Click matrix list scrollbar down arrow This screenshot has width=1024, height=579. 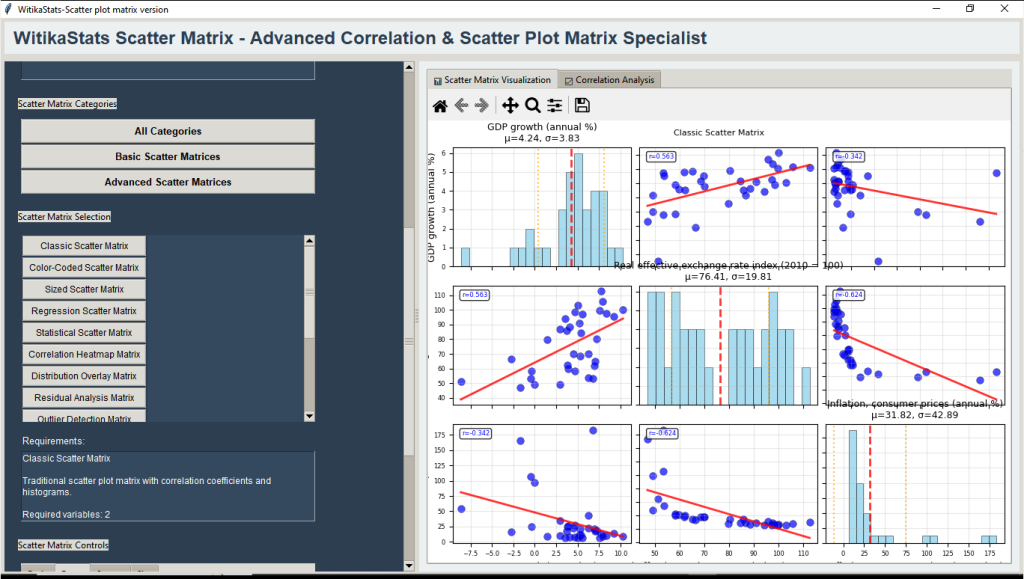pyautogui.click(x=310, y=416)
